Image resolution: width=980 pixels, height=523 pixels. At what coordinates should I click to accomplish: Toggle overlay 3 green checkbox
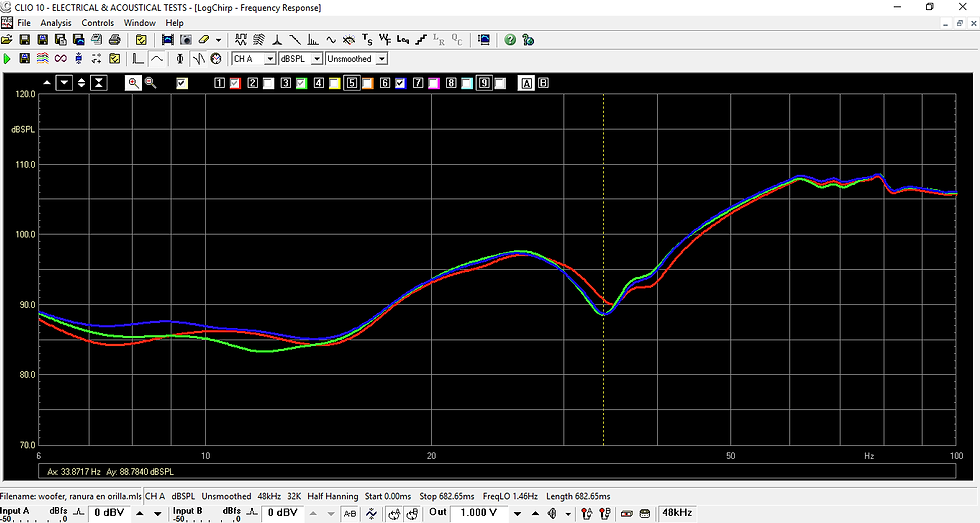pyautogui.click(x=301, y=83)
